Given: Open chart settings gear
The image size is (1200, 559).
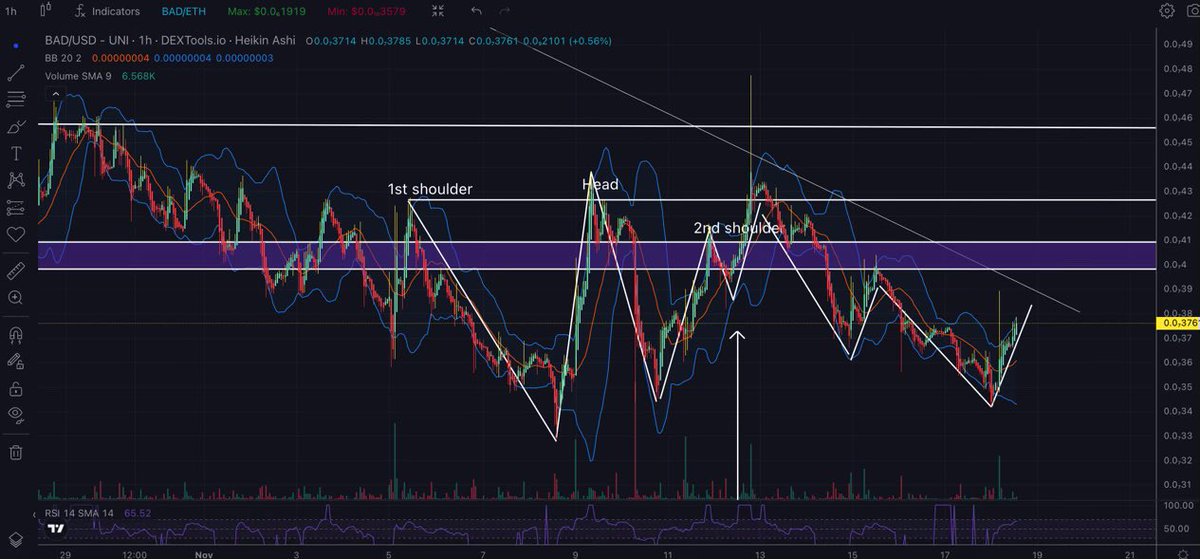Looking at the screenshot, I should [1167, 11].
